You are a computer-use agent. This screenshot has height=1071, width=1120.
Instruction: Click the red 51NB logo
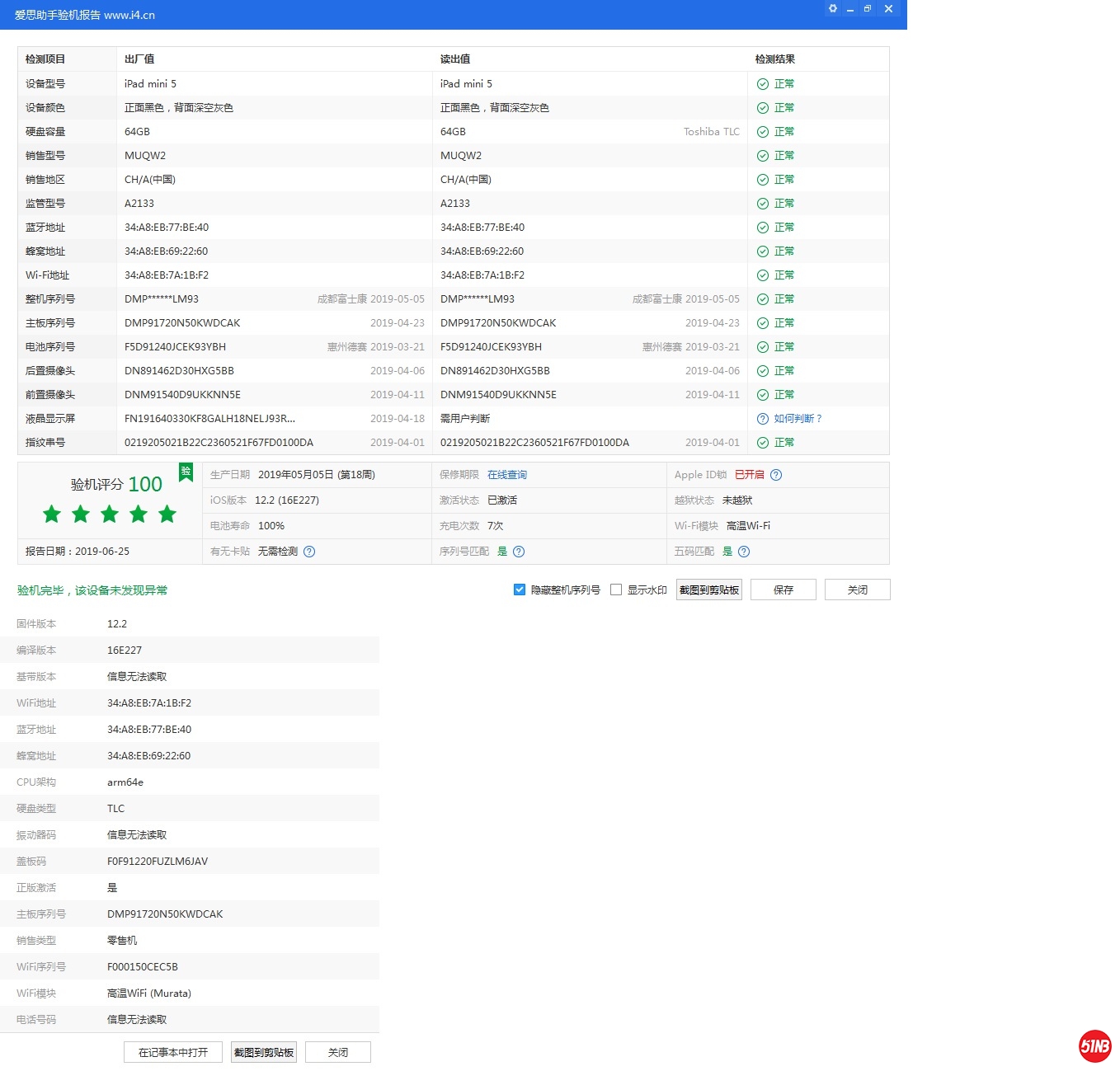click(x=1094, y=1046)
